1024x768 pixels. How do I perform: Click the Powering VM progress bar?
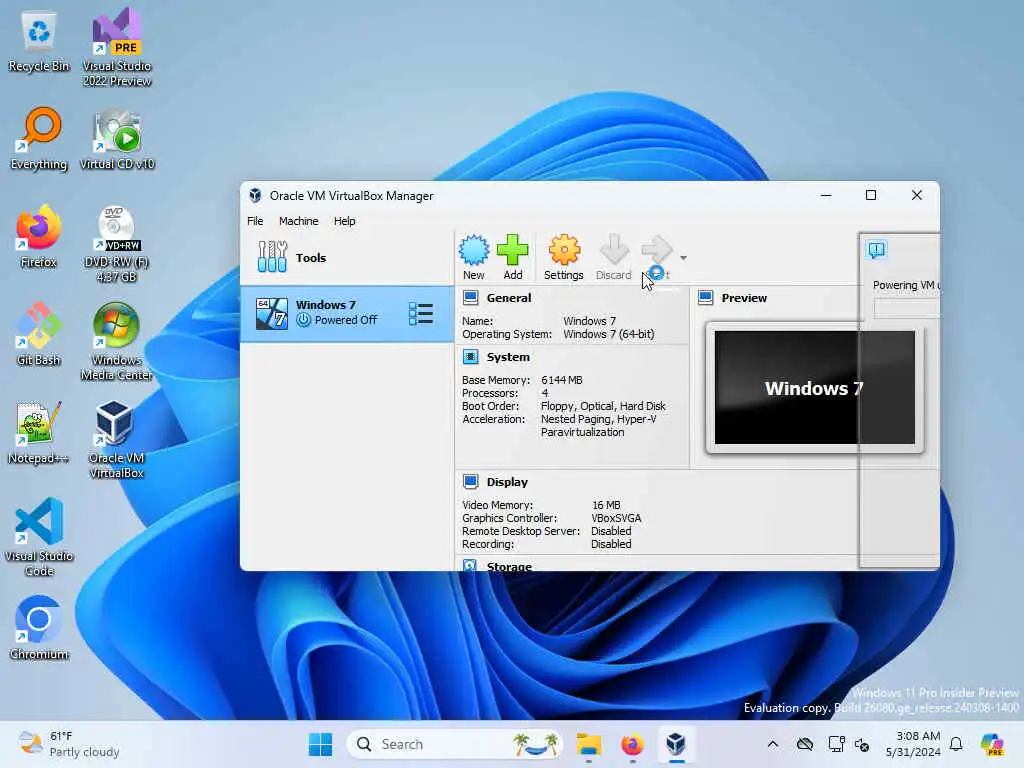(x=906, y=309)
